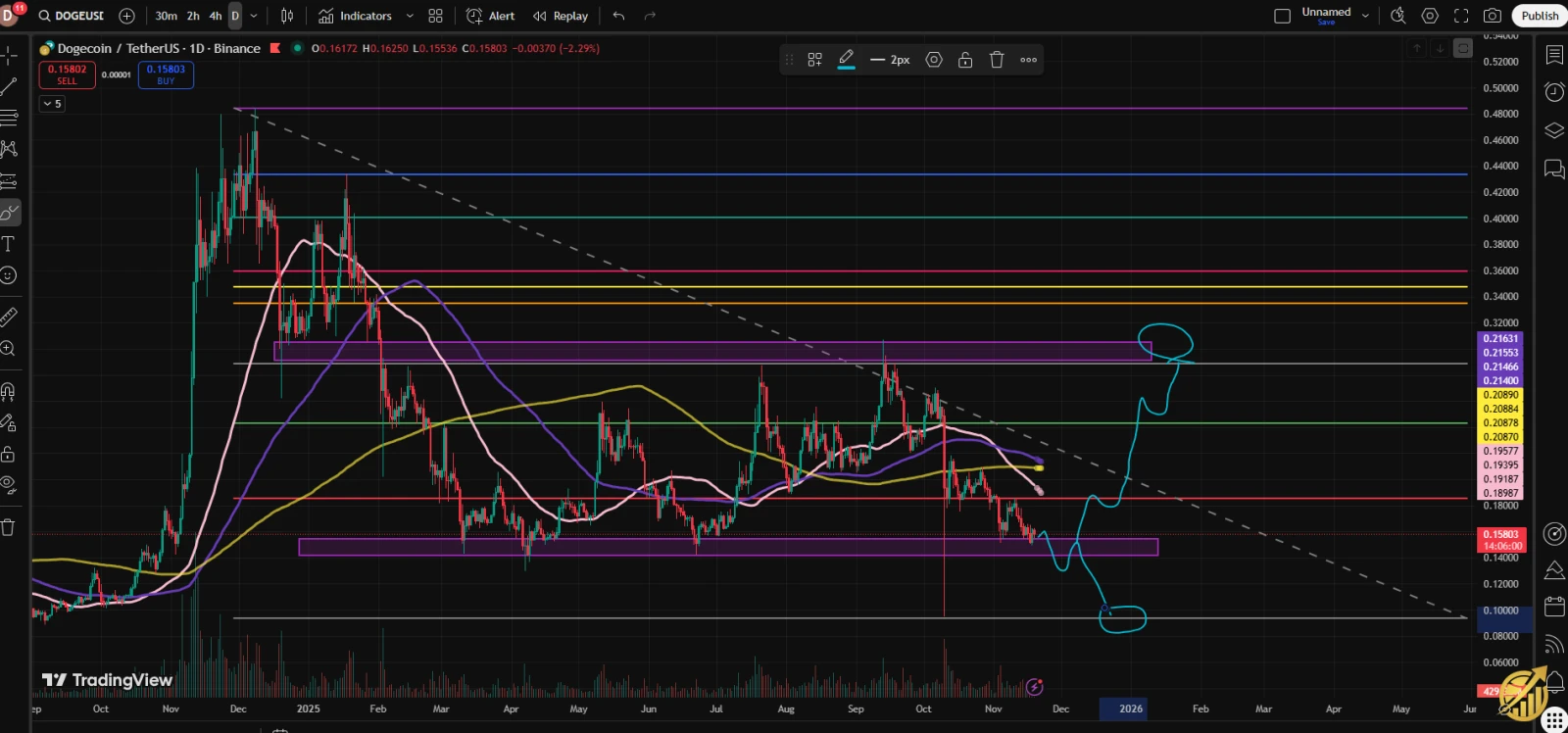
Task: Select the crosshair cursor tool
Action: click(9, 55)
